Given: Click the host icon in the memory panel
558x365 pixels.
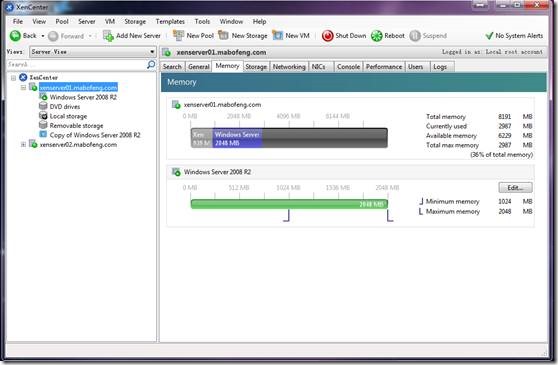Looking at the screenshot, I should click(x=176, y=105).
